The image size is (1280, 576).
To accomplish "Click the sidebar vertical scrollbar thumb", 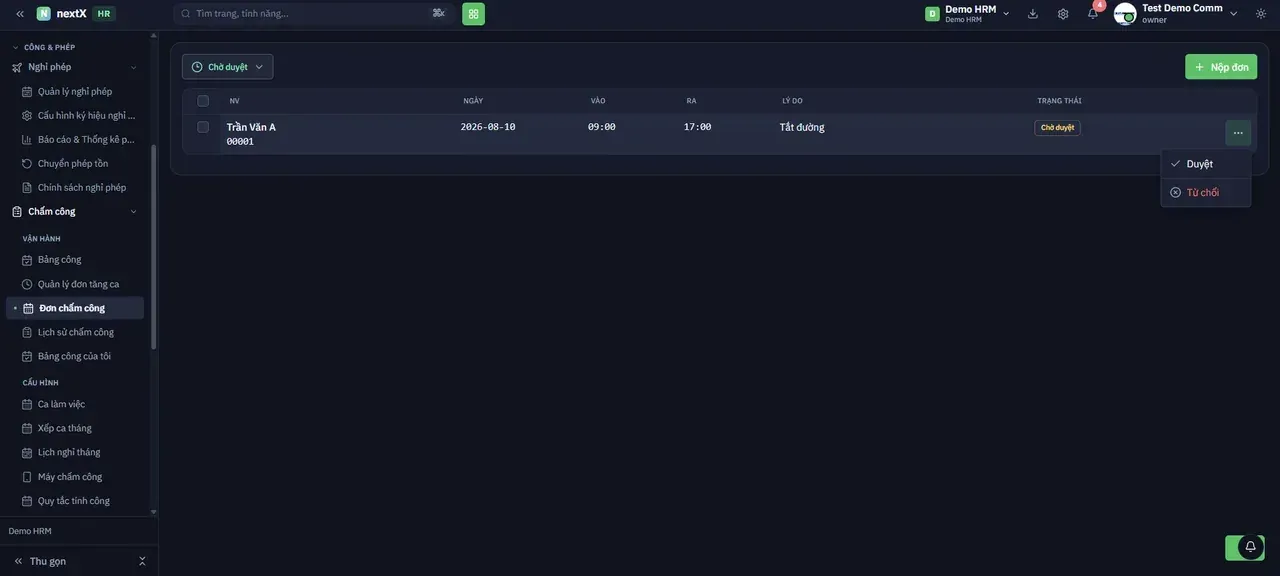I will click(x=153, y=247).
